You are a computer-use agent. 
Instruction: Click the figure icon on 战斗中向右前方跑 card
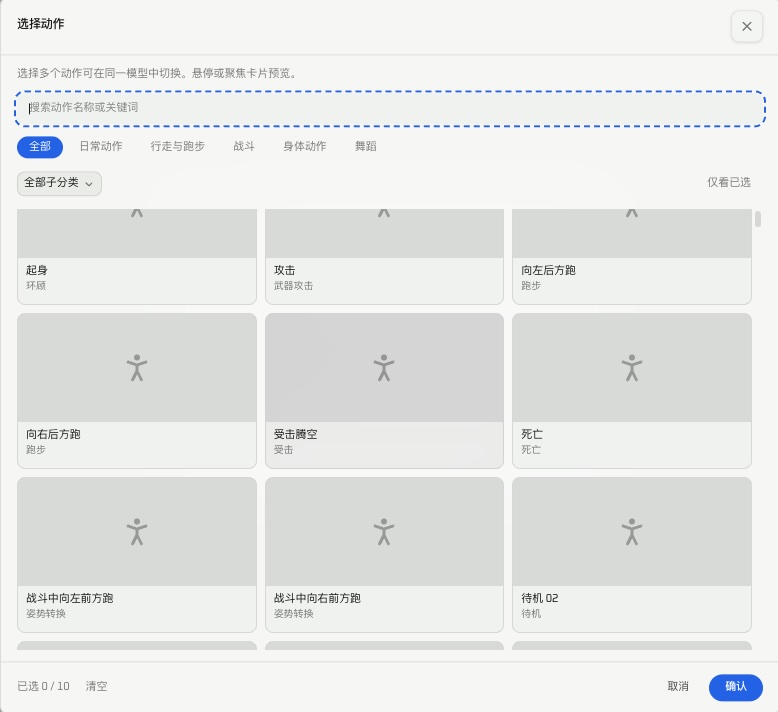point(384,532)
